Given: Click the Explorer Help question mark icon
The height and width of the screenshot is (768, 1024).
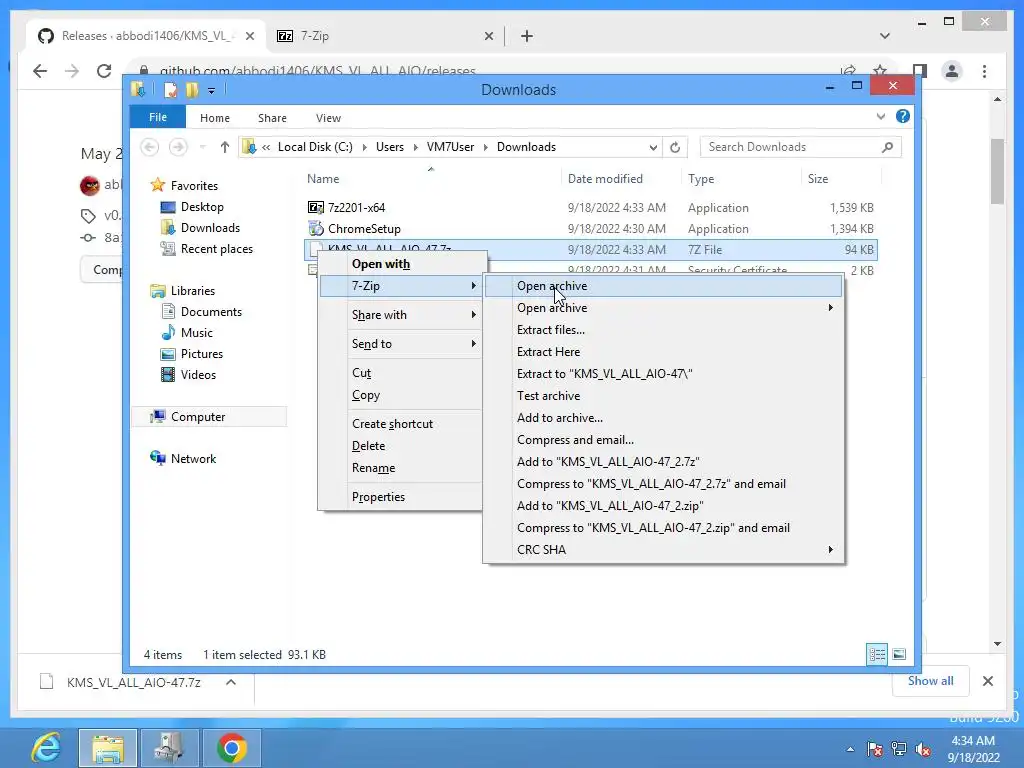Looking at the screenshot, I should [903, 116].
